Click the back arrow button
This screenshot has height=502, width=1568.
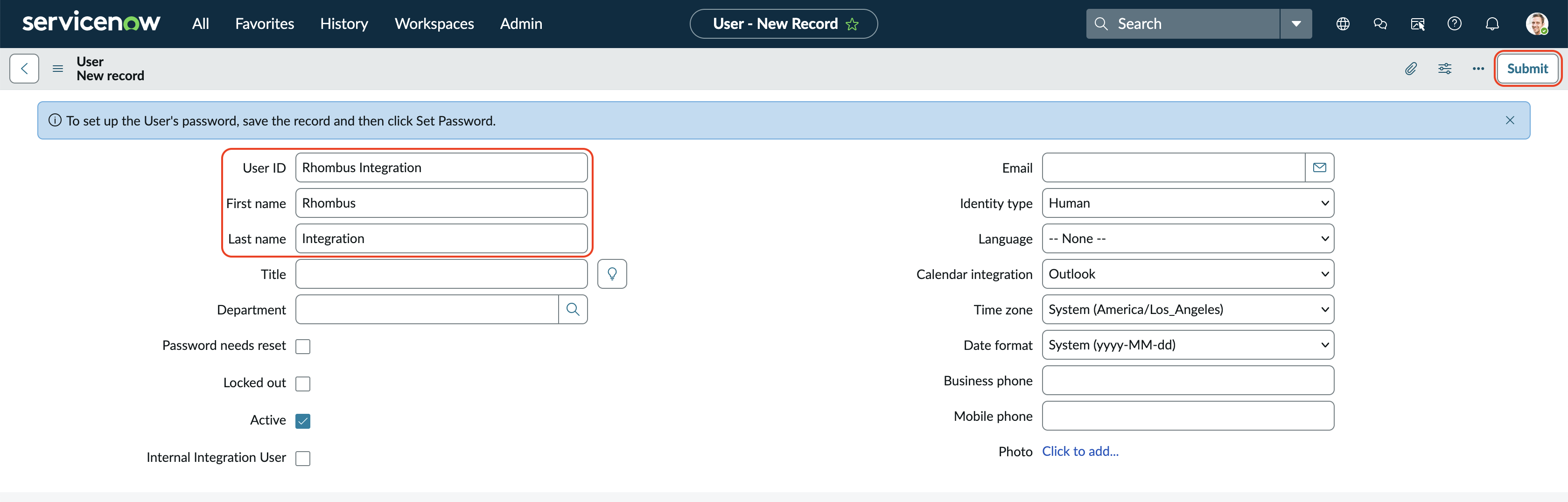pyautogui.click(x=24, y=68)
